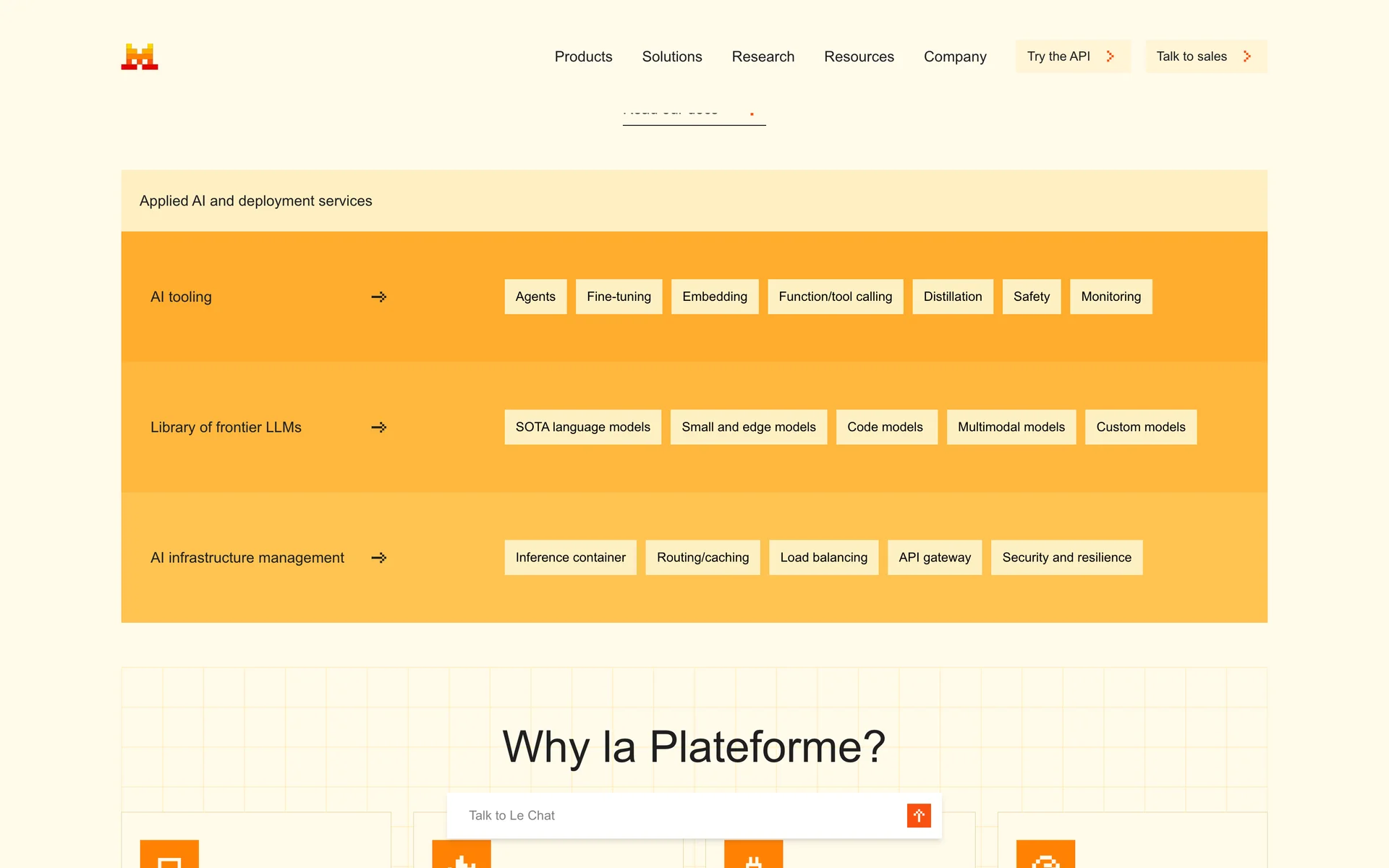Expand the Company navigation menu
The height and width of the screenshot is (868, 1389).
955,56
